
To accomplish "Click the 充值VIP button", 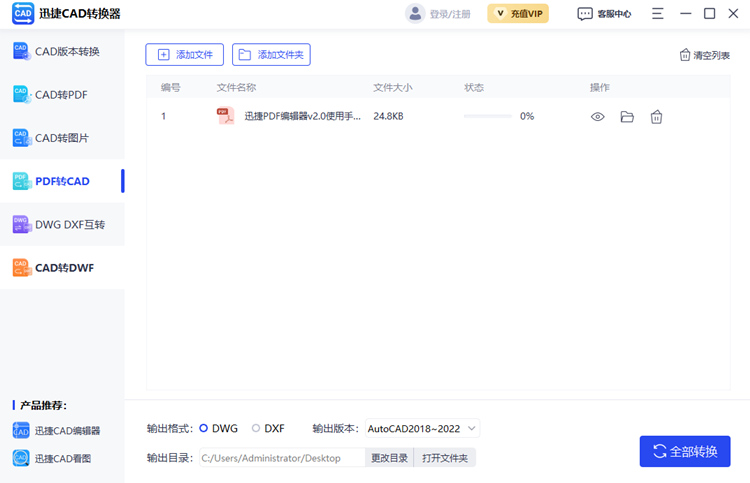I will (x=518, y=13).
